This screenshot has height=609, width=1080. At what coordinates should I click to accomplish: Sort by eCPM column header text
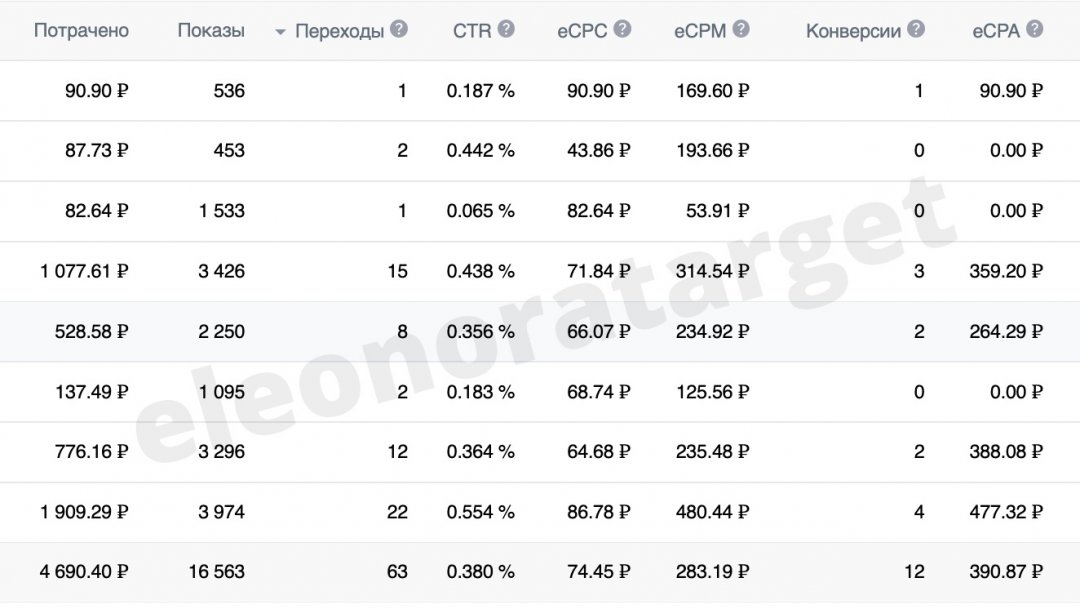[x=700, y=31]
